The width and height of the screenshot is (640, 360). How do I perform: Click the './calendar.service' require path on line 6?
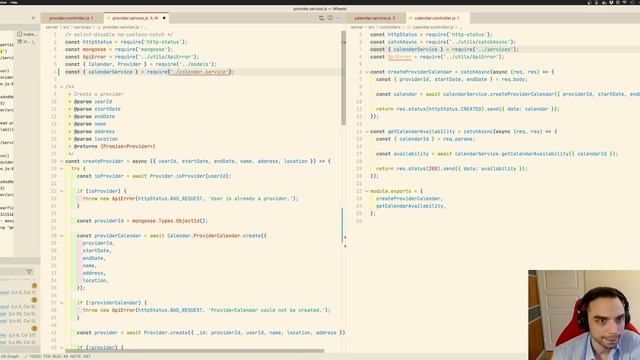[x=199, y=72]
